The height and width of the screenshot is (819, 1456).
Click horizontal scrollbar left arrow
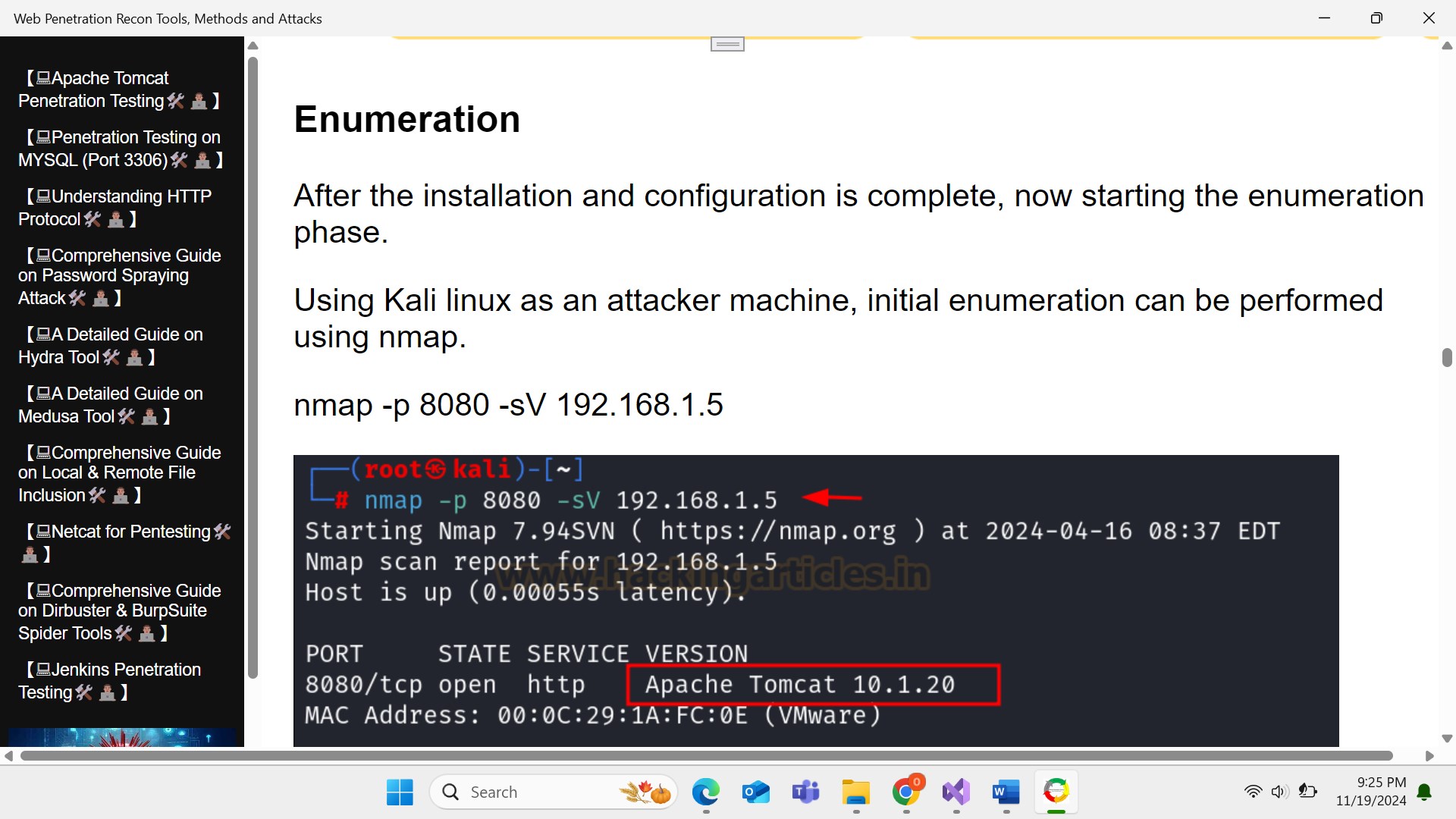click(8, 756)
